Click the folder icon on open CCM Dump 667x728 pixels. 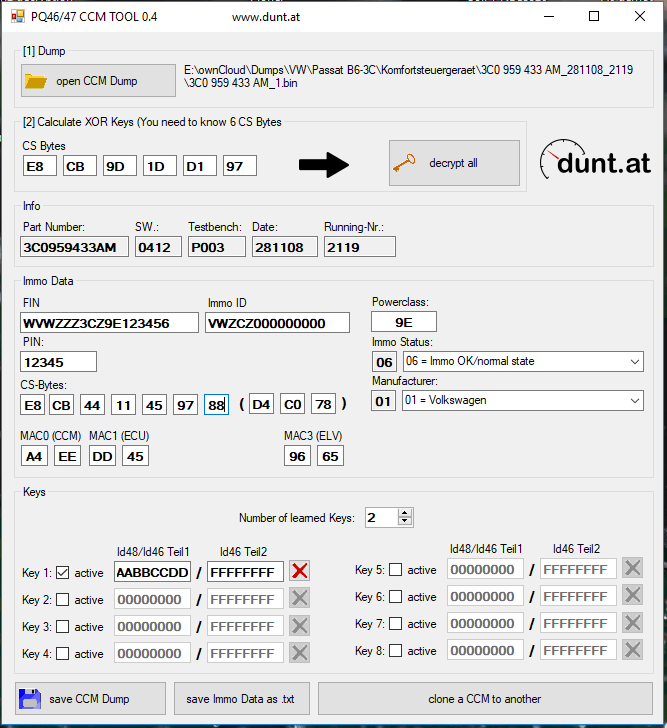tap(36, 81)
